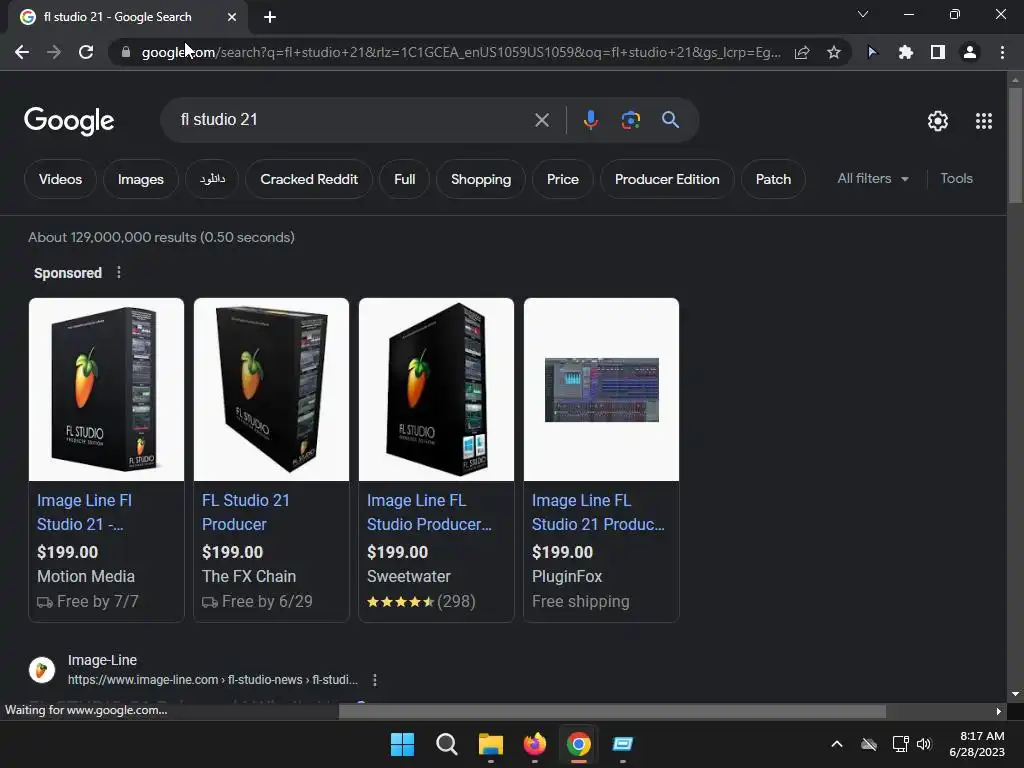Screen dimensions: 1024x768
Task: Open the Motion Media FL Studio 21 listing
Action: pyautogui.click(x=85, y=513)
